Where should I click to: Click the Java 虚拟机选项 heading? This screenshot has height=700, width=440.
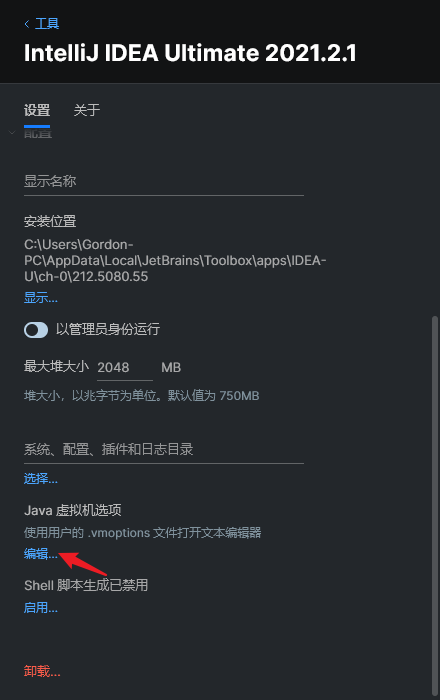pyautogui.click(x=73, y=510)
